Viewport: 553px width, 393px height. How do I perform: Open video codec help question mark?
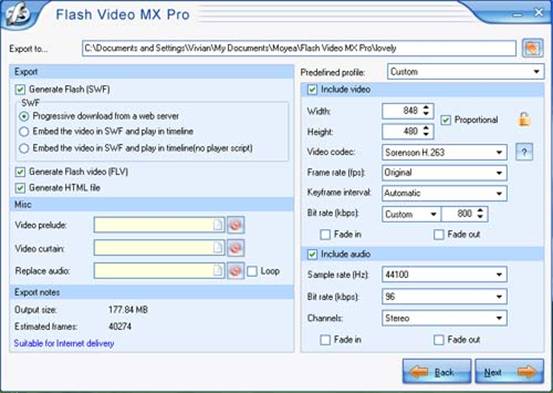click(524, 152)
